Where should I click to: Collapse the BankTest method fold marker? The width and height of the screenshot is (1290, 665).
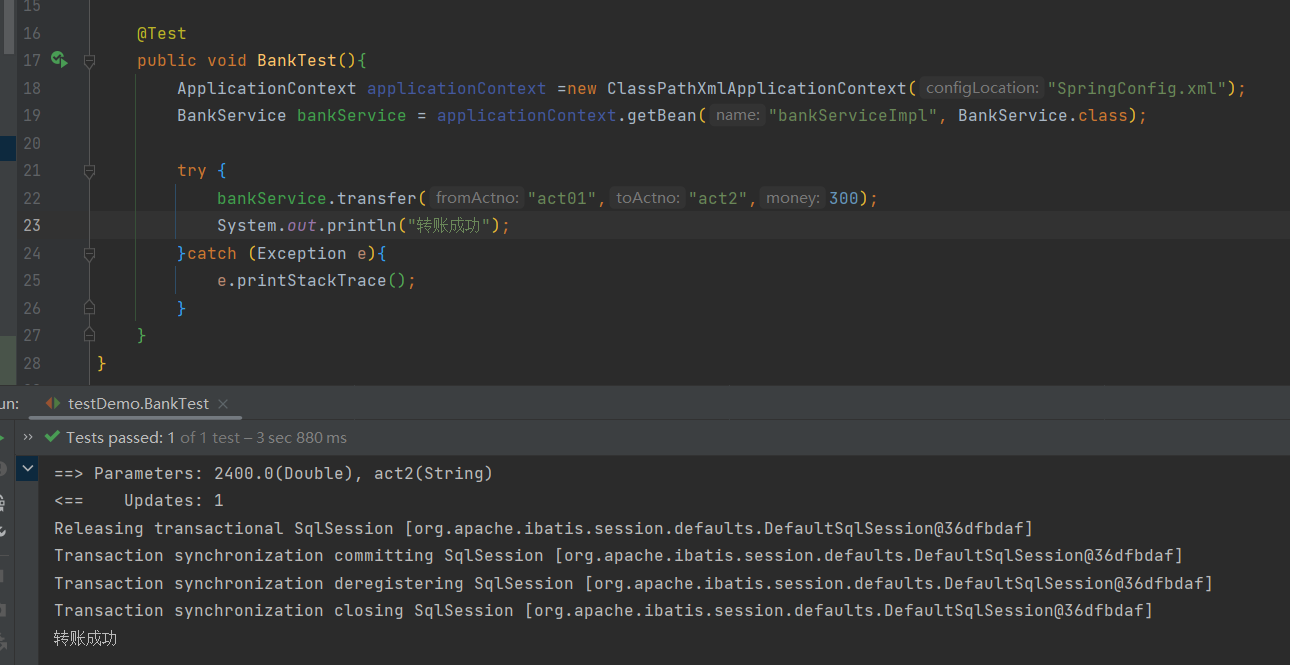[x=89, y=61]
